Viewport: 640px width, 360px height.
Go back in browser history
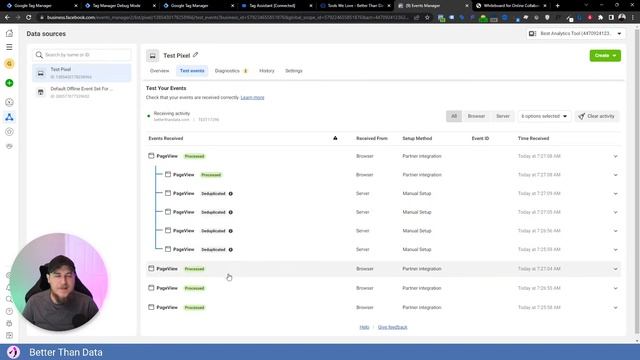point(7,18)
